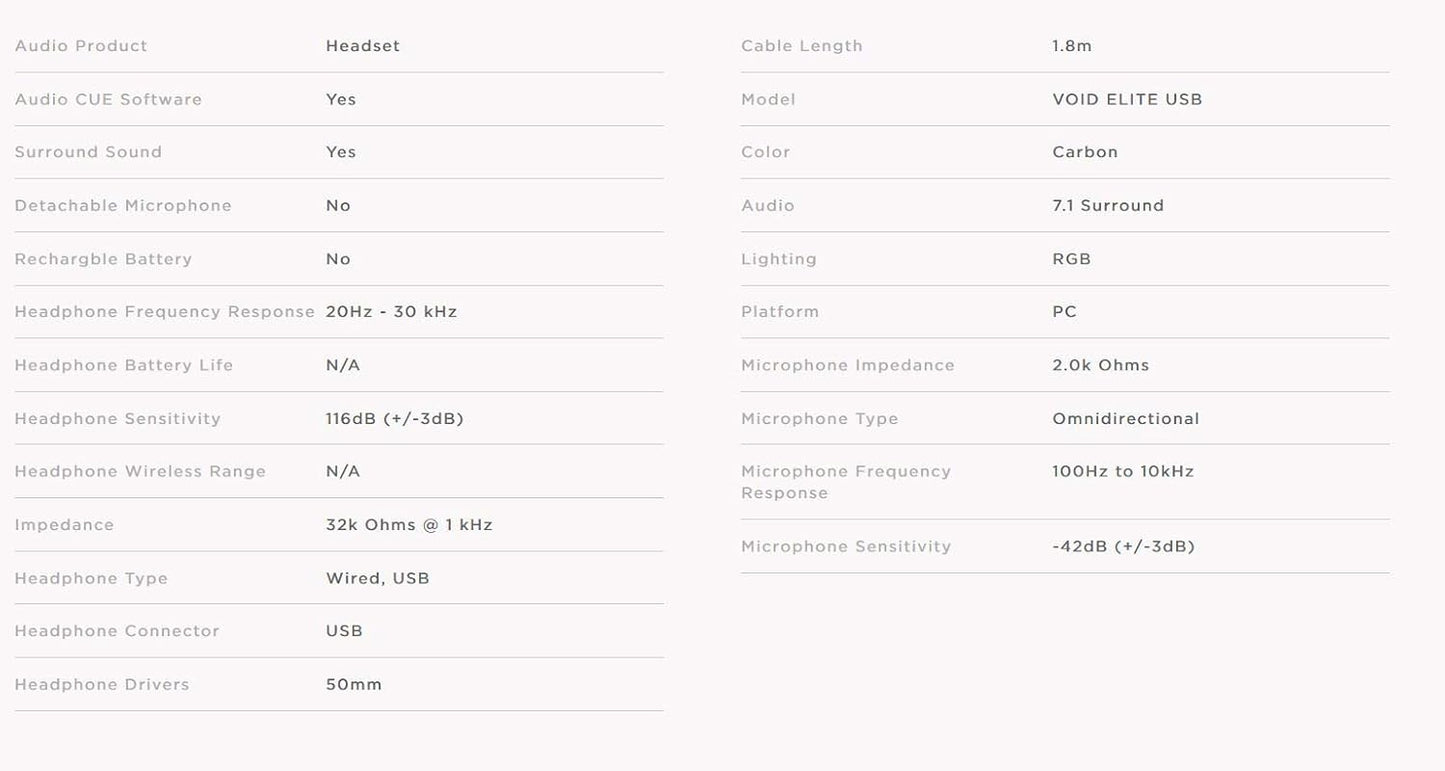Click the PC platform value

(1065, 312)
